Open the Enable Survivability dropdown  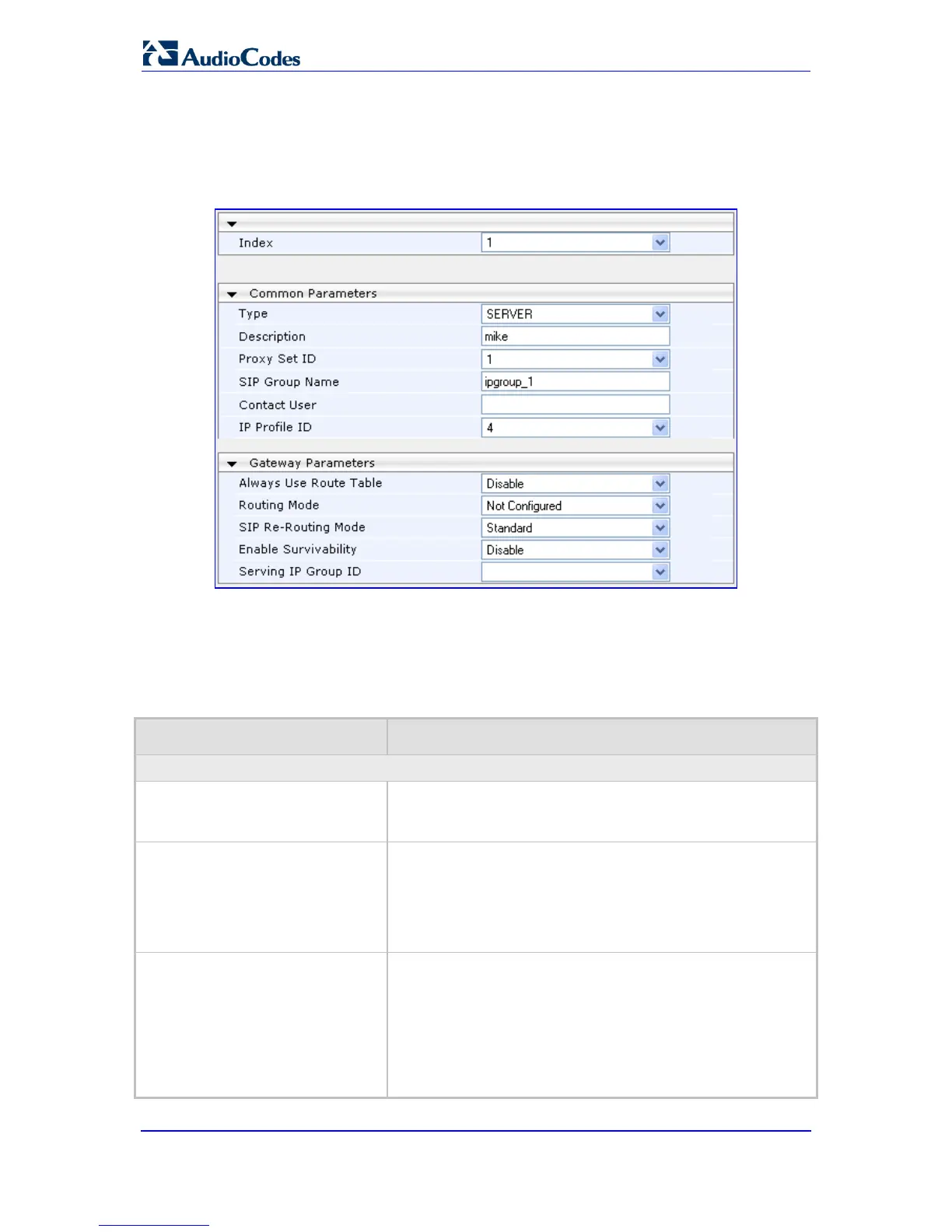click(575, 550)
